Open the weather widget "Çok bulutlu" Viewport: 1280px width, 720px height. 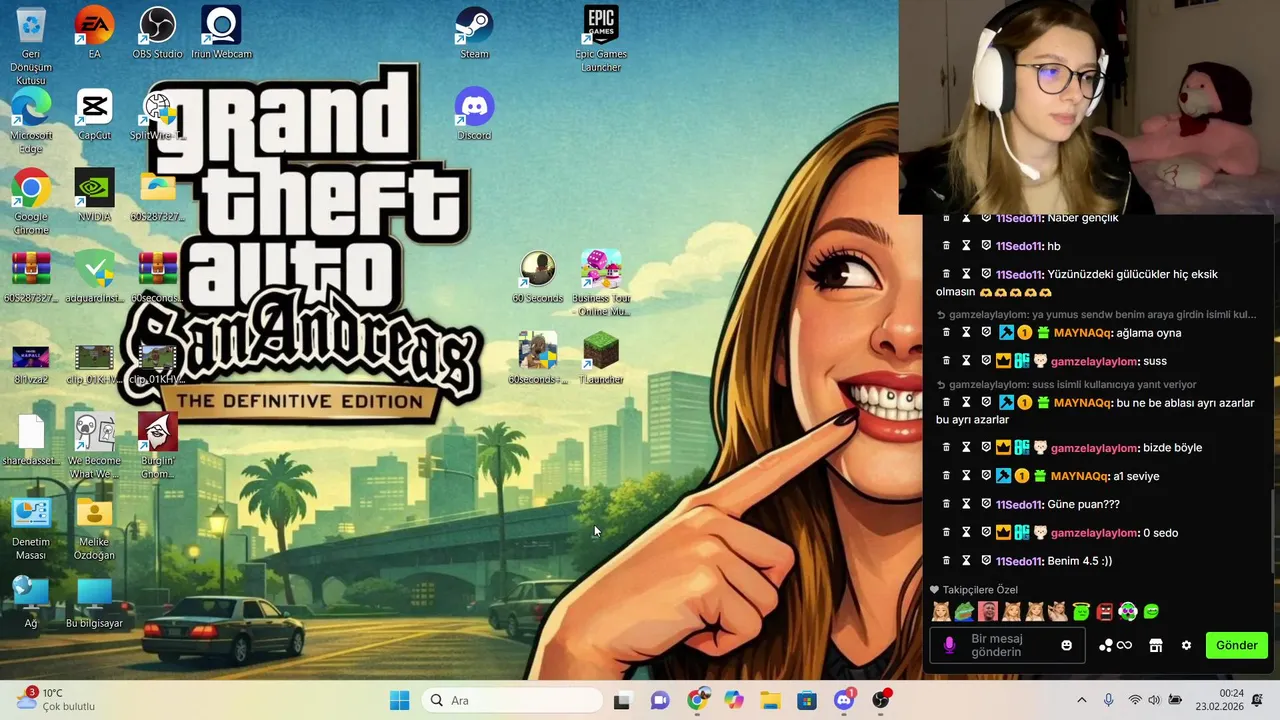(x=55, y=699)
